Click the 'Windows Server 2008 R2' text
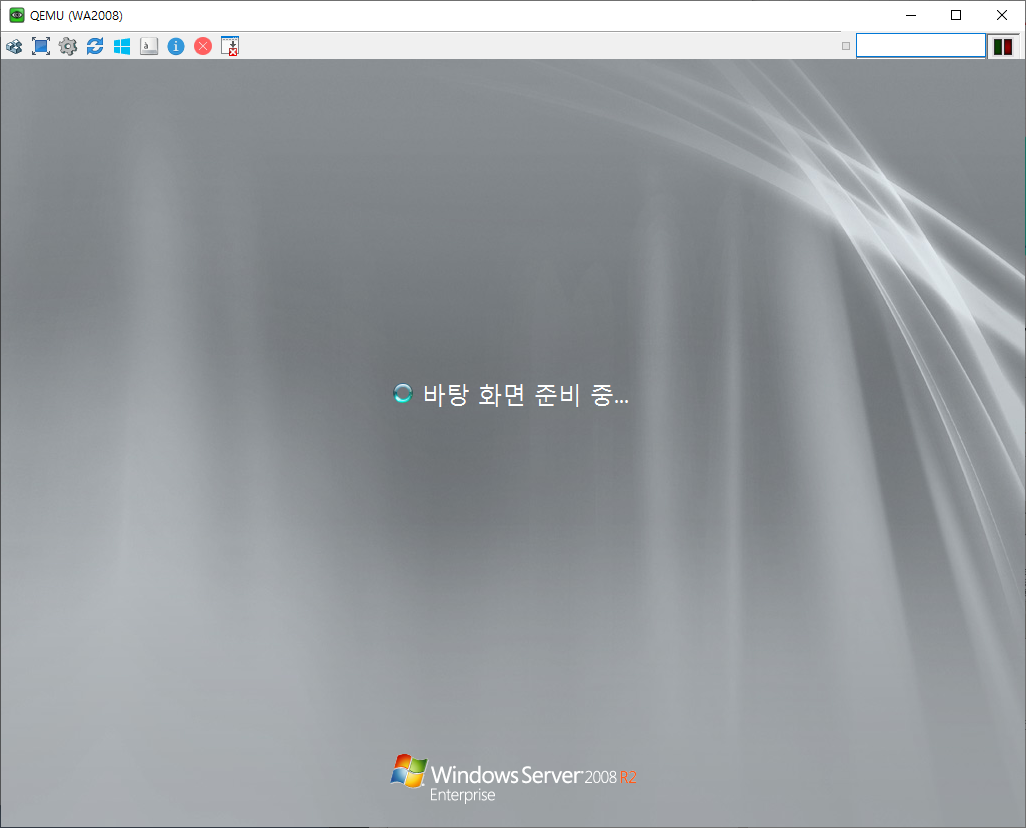Image resolution: width=1026 pixels, height=828 pixels. click(533, 776)
